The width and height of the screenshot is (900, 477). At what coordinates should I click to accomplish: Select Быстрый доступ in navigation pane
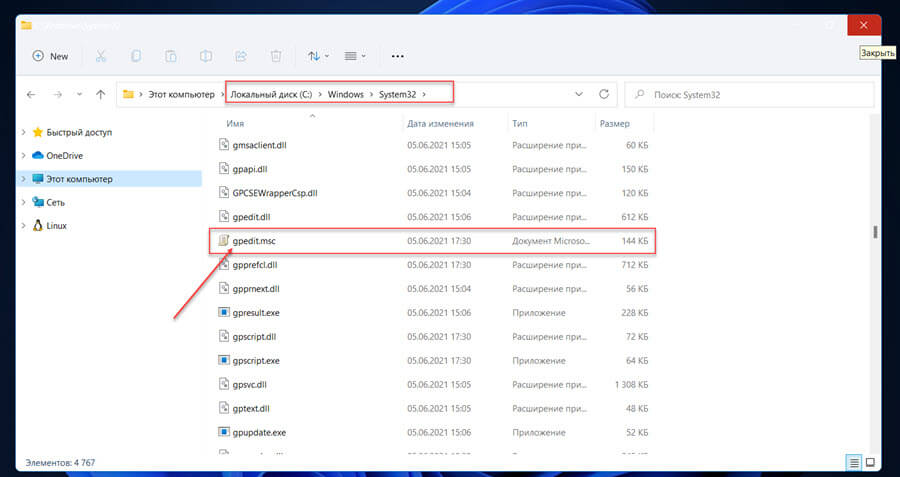click(79, 132)
